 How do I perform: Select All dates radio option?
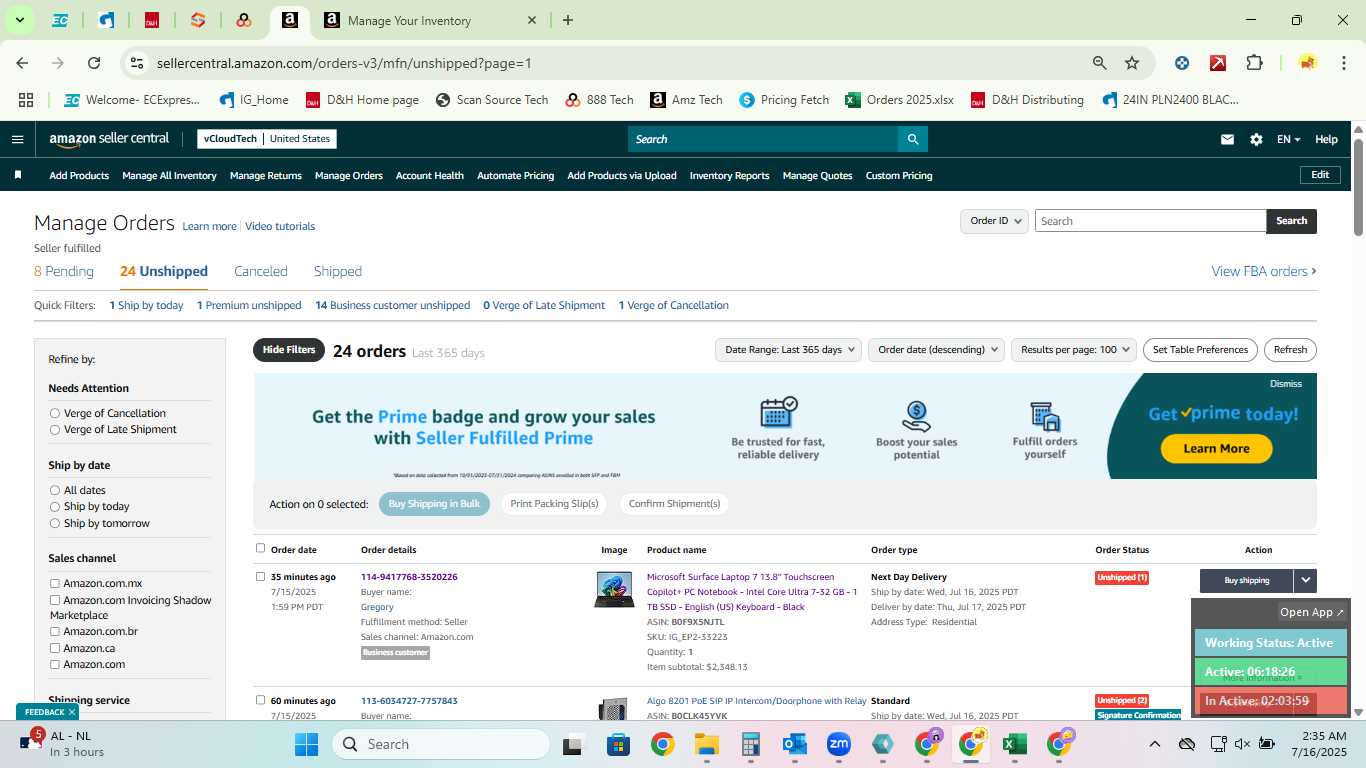tap(55, 490)
